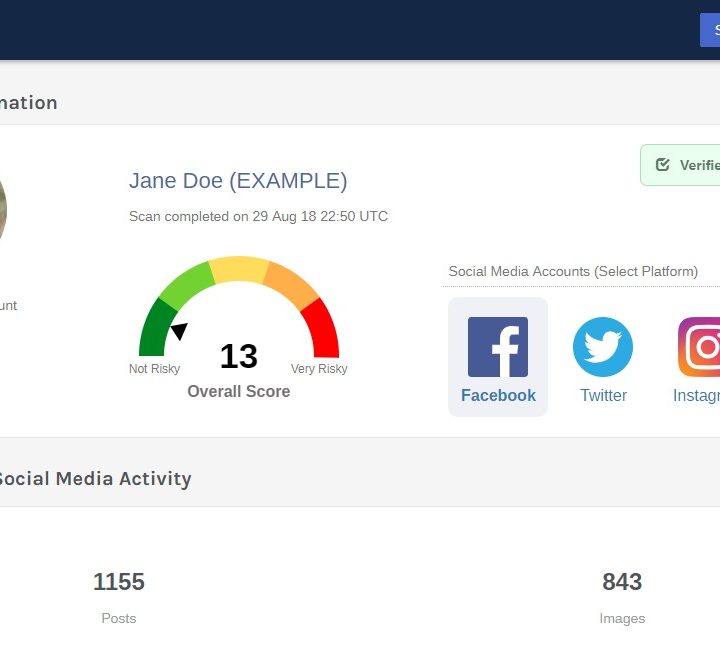This screenshot has height=657, width=720.
Task: Click the Posts label
Action: pyautogui.click(x=119, y=618)
